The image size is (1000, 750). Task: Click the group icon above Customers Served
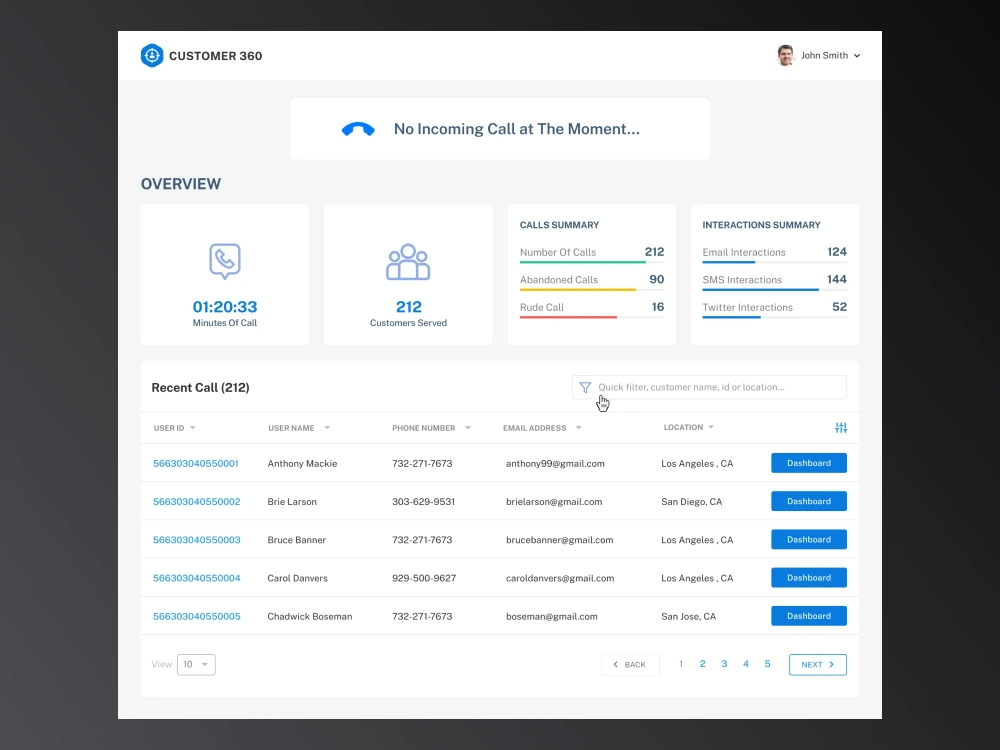coord(408,262)
